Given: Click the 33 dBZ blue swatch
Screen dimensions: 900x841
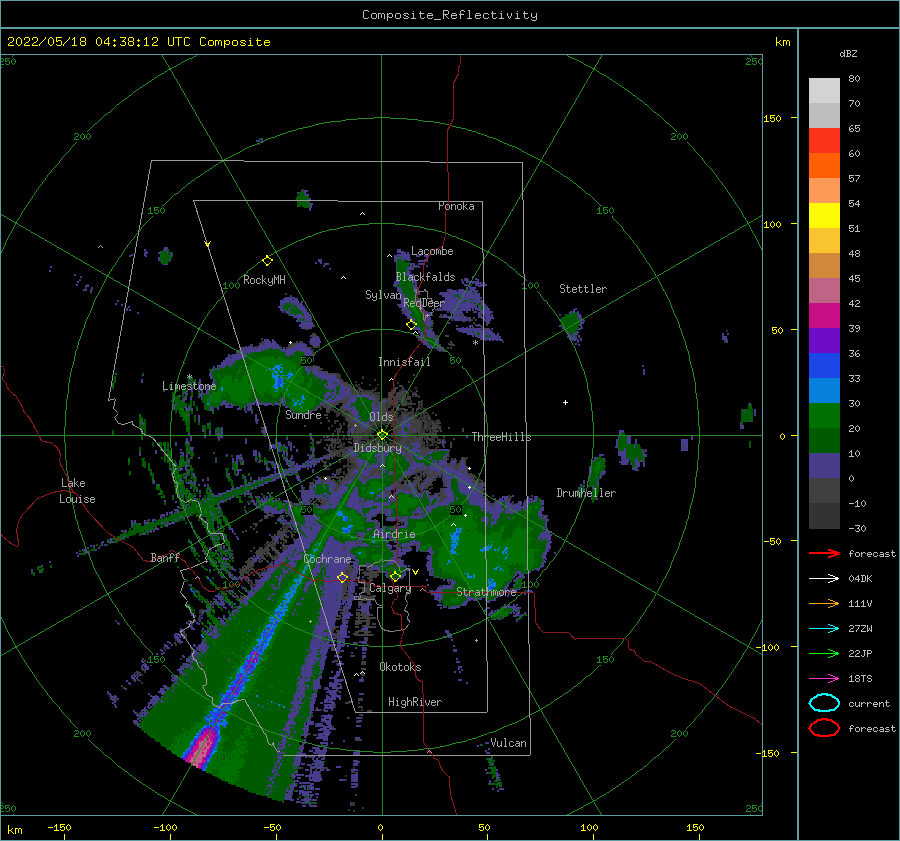Looking at the screenshot, I should pyautogui.click(x=824, y=365).
